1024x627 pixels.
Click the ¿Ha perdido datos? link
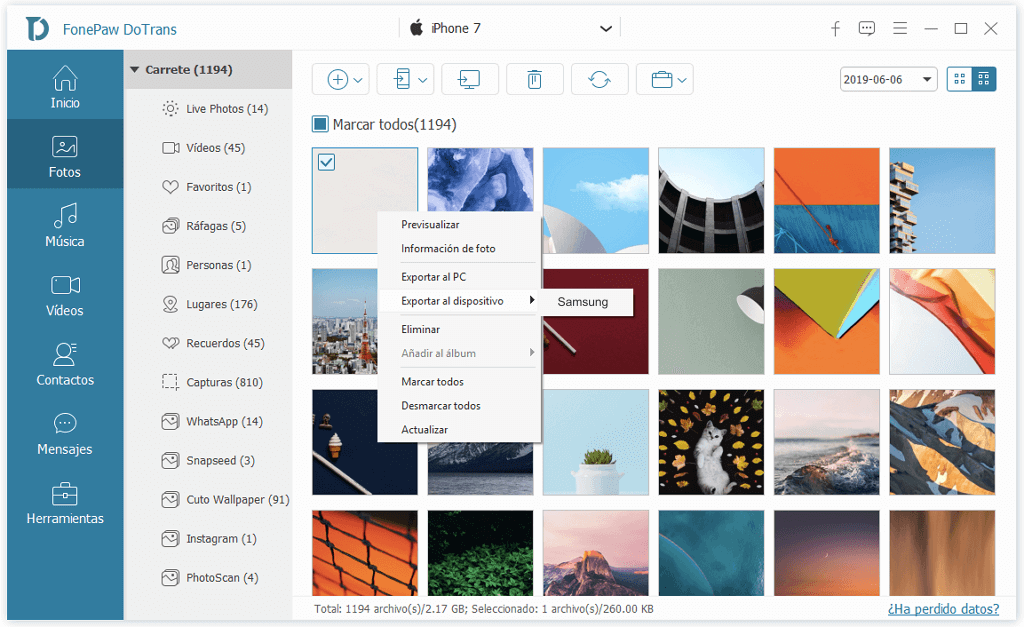tap(942, 609)
